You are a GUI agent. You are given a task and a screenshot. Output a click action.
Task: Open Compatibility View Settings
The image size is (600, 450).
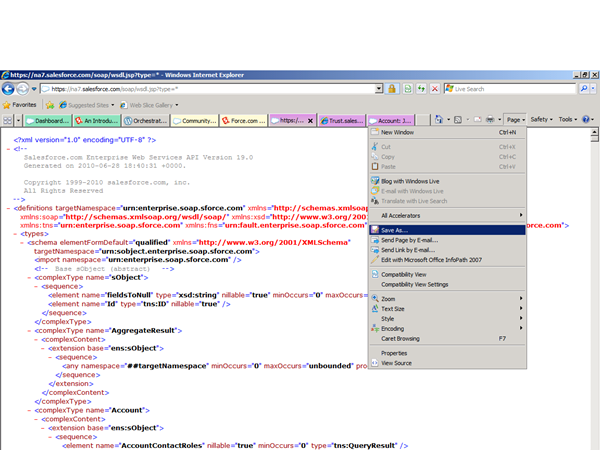447,284
